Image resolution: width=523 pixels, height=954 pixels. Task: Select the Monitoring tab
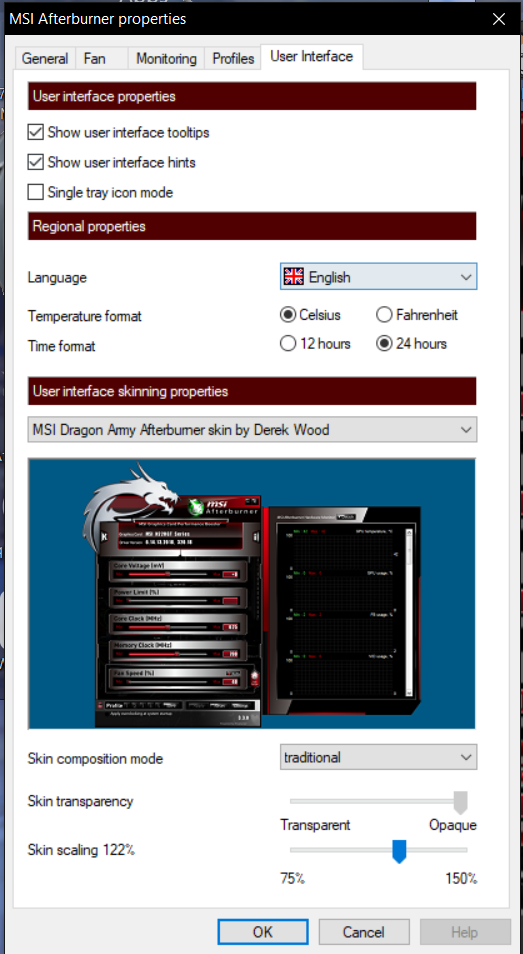pyautogui.click(x=167, y=59)
